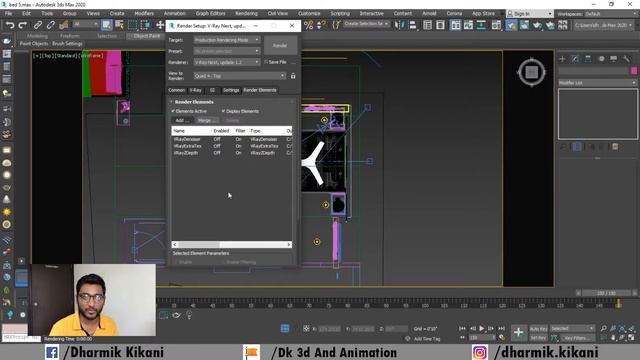This screenshot has width=640, height=360.
Task: Activate the Select and Move tool
Action: (x=160, y=25)
